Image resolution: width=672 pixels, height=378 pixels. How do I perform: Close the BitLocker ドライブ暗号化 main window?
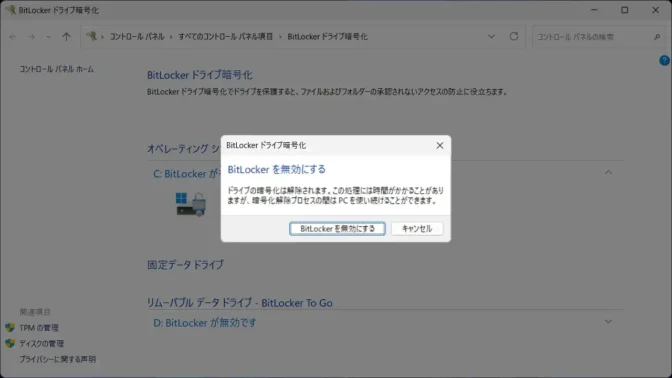(655, 10)
